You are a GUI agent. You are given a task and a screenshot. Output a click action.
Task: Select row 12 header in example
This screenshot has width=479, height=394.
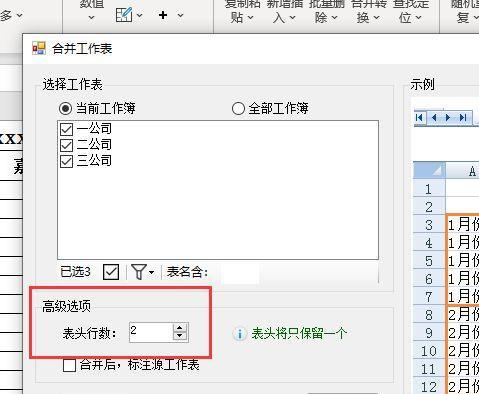[x=429, y=387]
